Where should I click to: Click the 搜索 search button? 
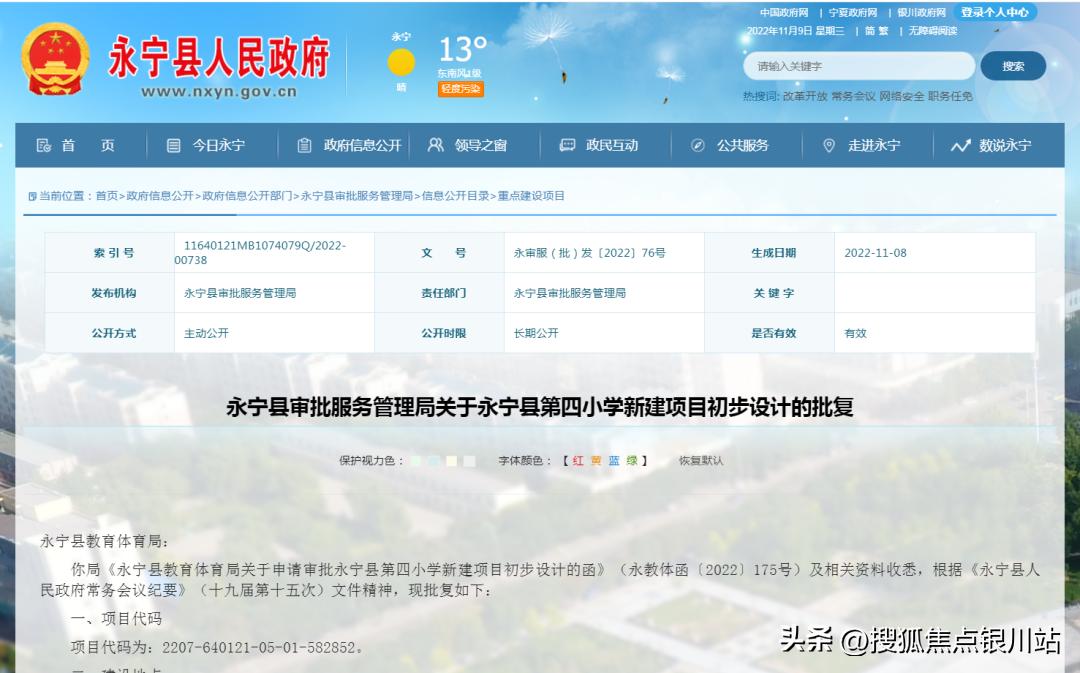1015,65
